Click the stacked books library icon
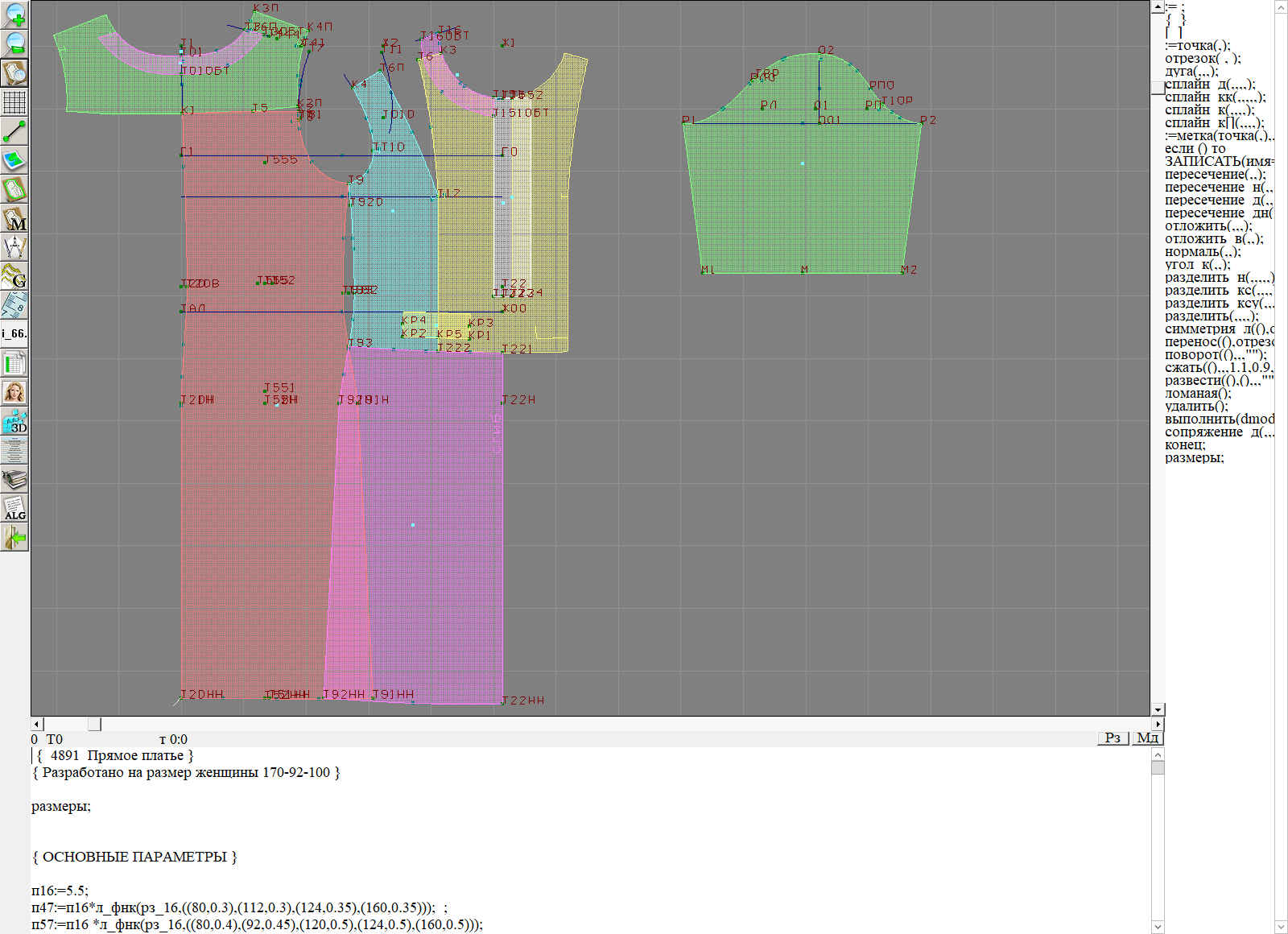This screenshot has width=1288, height=934. (x=14, y=479)
